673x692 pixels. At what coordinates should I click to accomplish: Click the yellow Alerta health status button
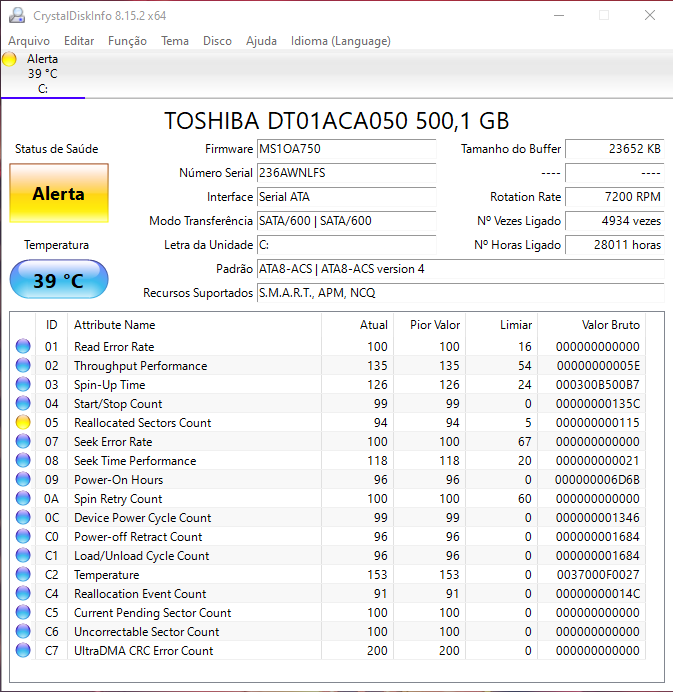click(x=59, y=193)
